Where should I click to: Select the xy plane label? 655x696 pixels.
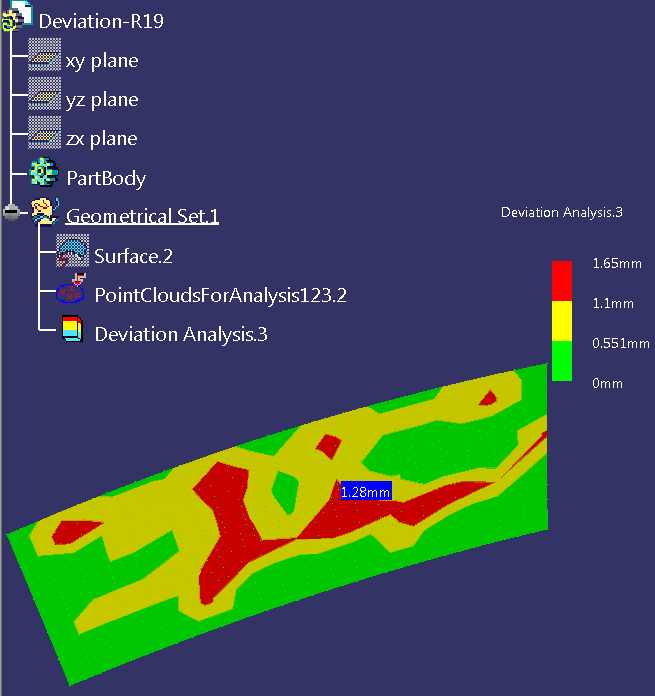(102, 61)
